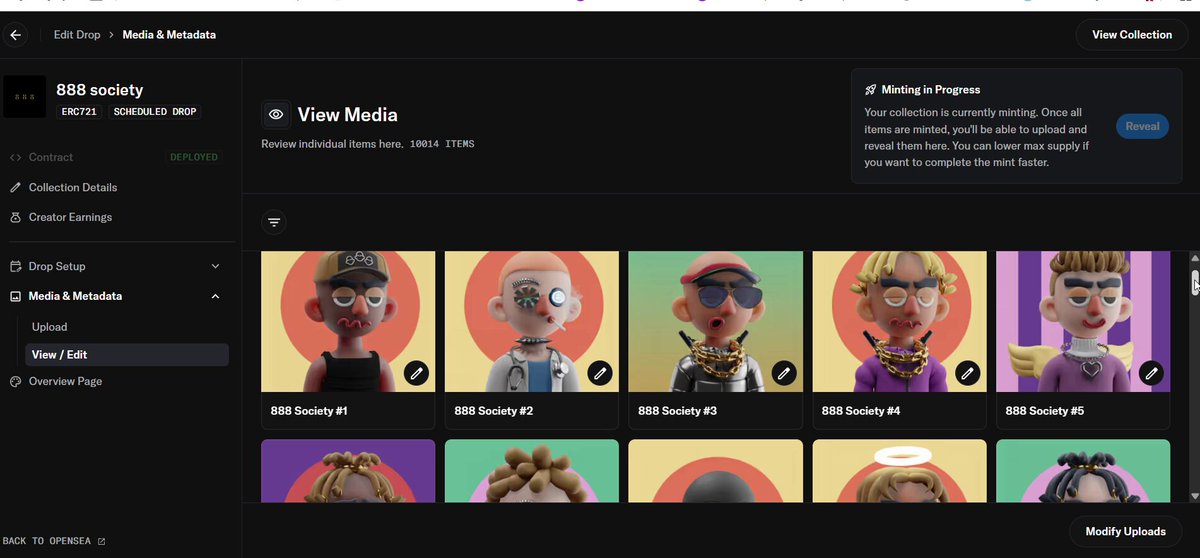Open Contract in the sidebar

[x=51, y=157]
